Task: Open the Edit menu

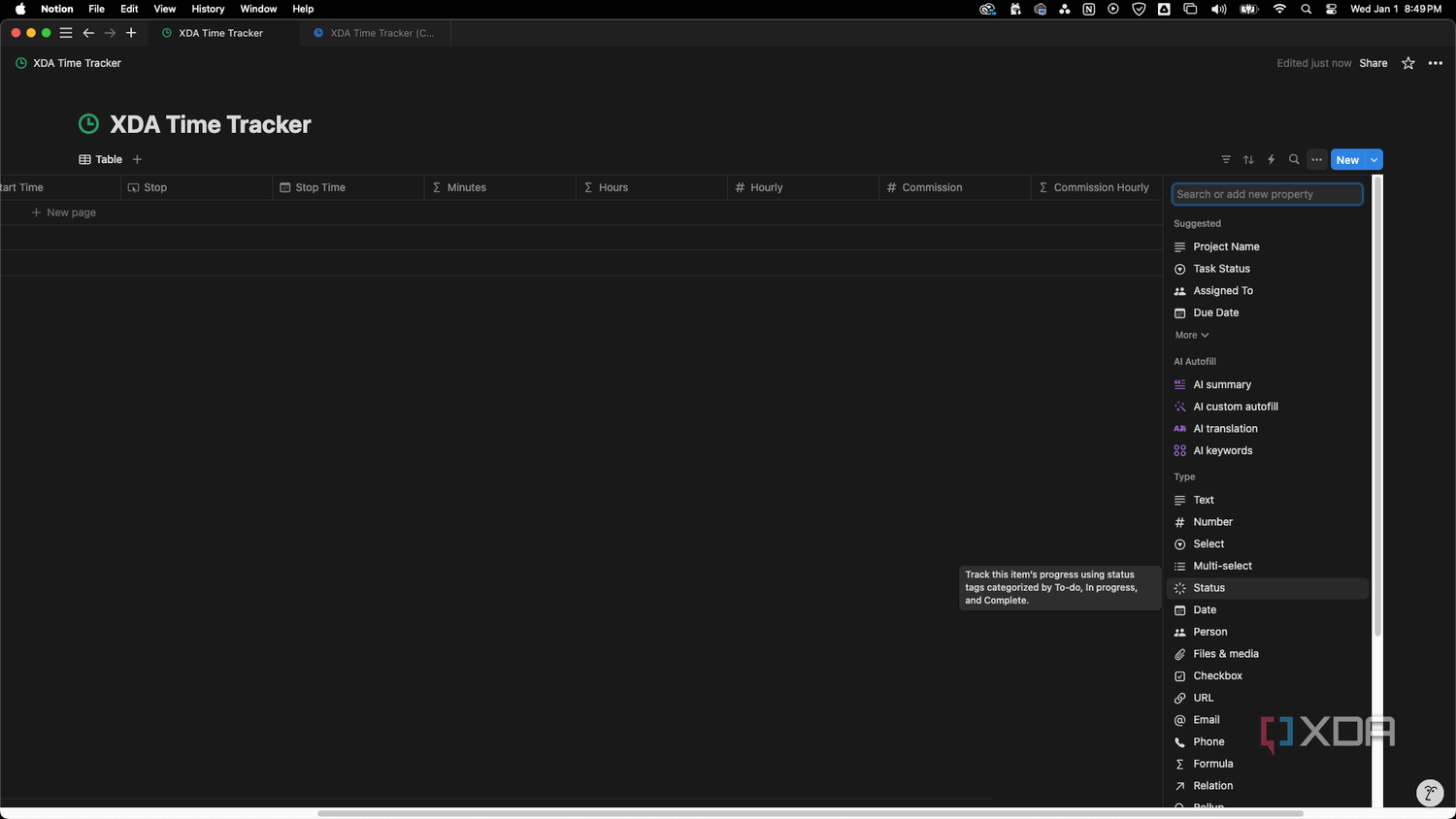Action: (129, 9)
